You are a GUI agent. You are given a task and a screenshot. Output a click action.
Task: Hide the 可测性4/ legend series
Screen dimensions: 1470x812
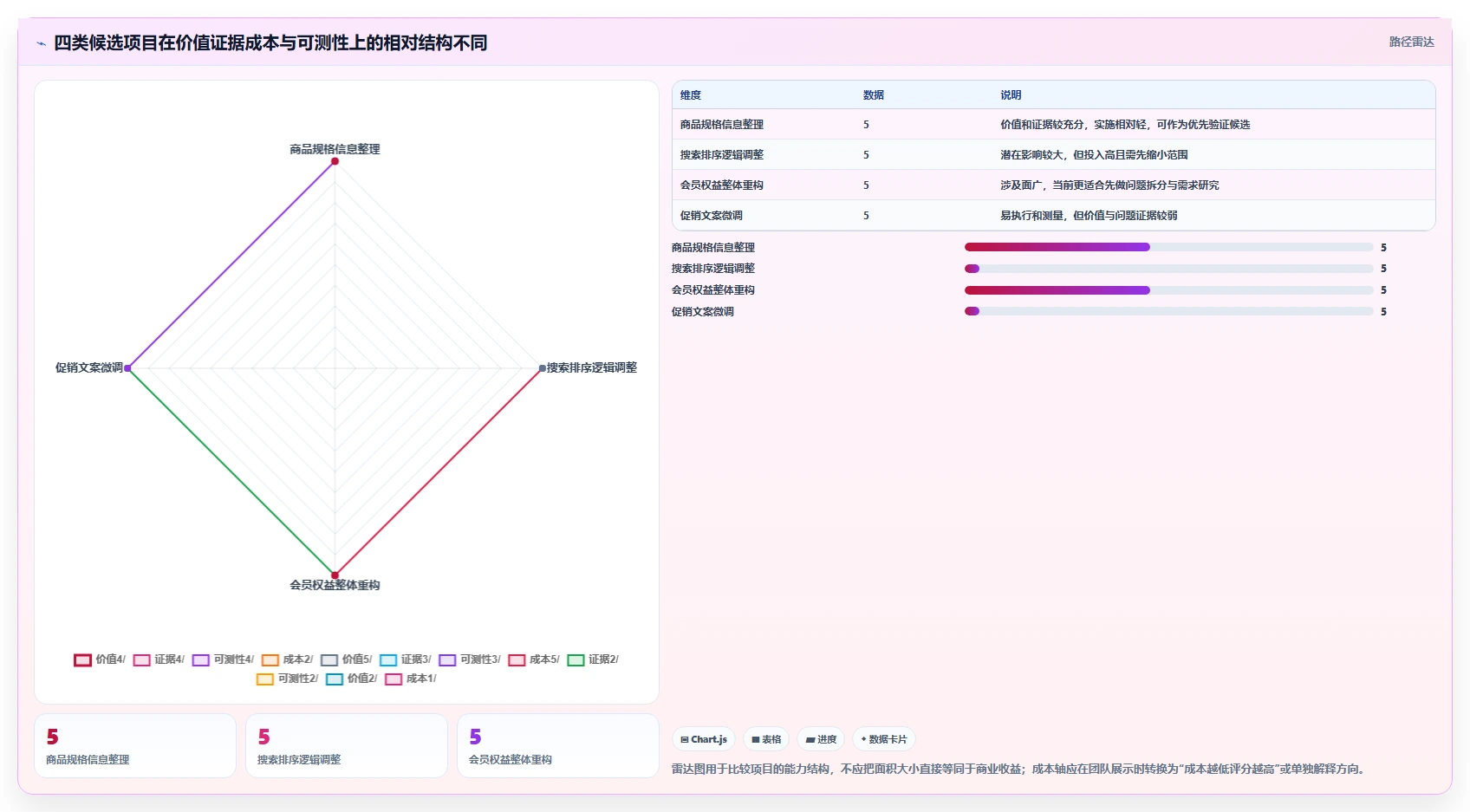click(x=223, y=659)
